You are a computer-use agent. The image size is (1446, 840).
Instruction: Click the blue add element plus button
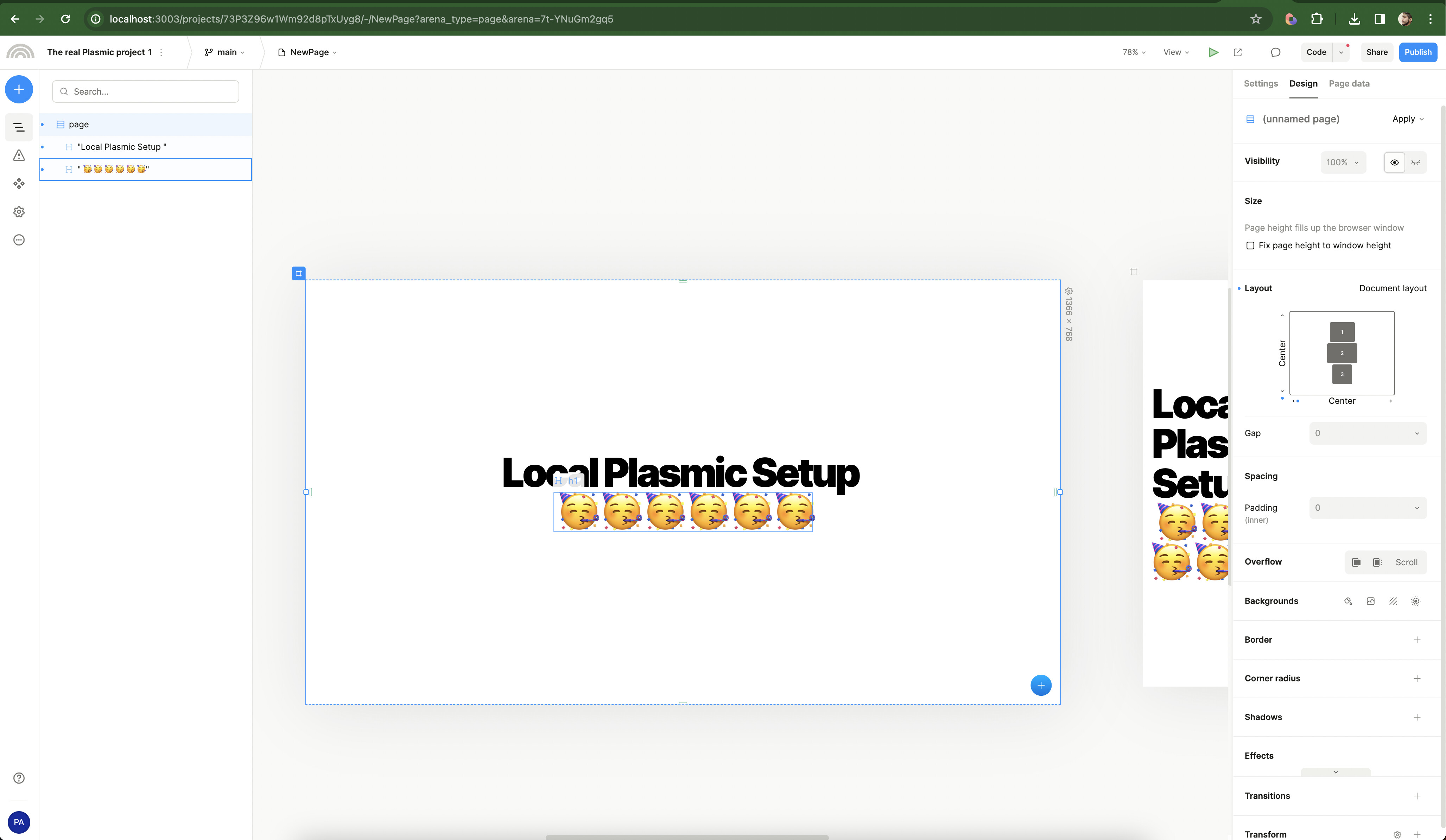coord(19,89)
